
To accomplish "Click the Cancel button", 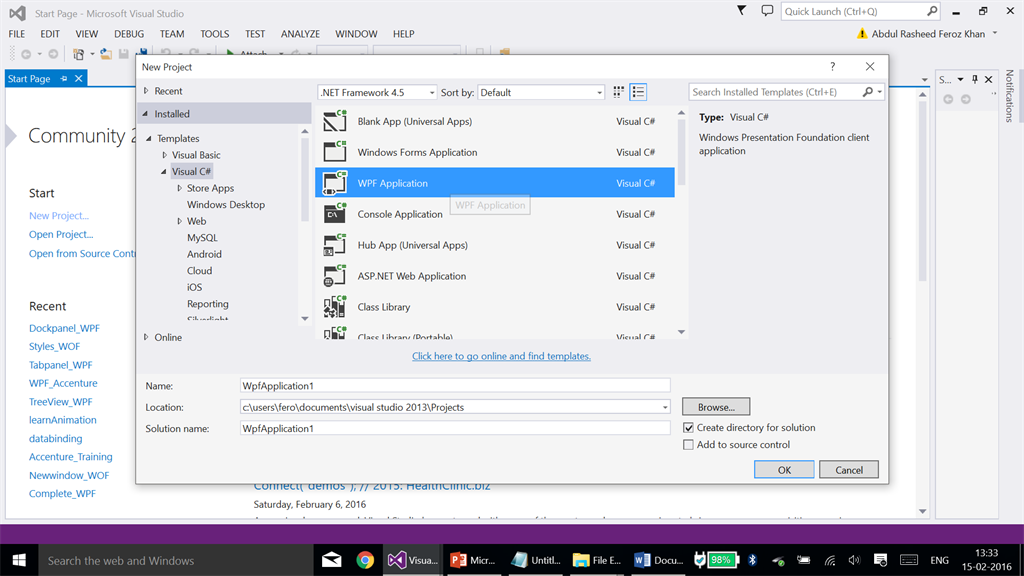I will pyautogui.click(x=848, y=470).
